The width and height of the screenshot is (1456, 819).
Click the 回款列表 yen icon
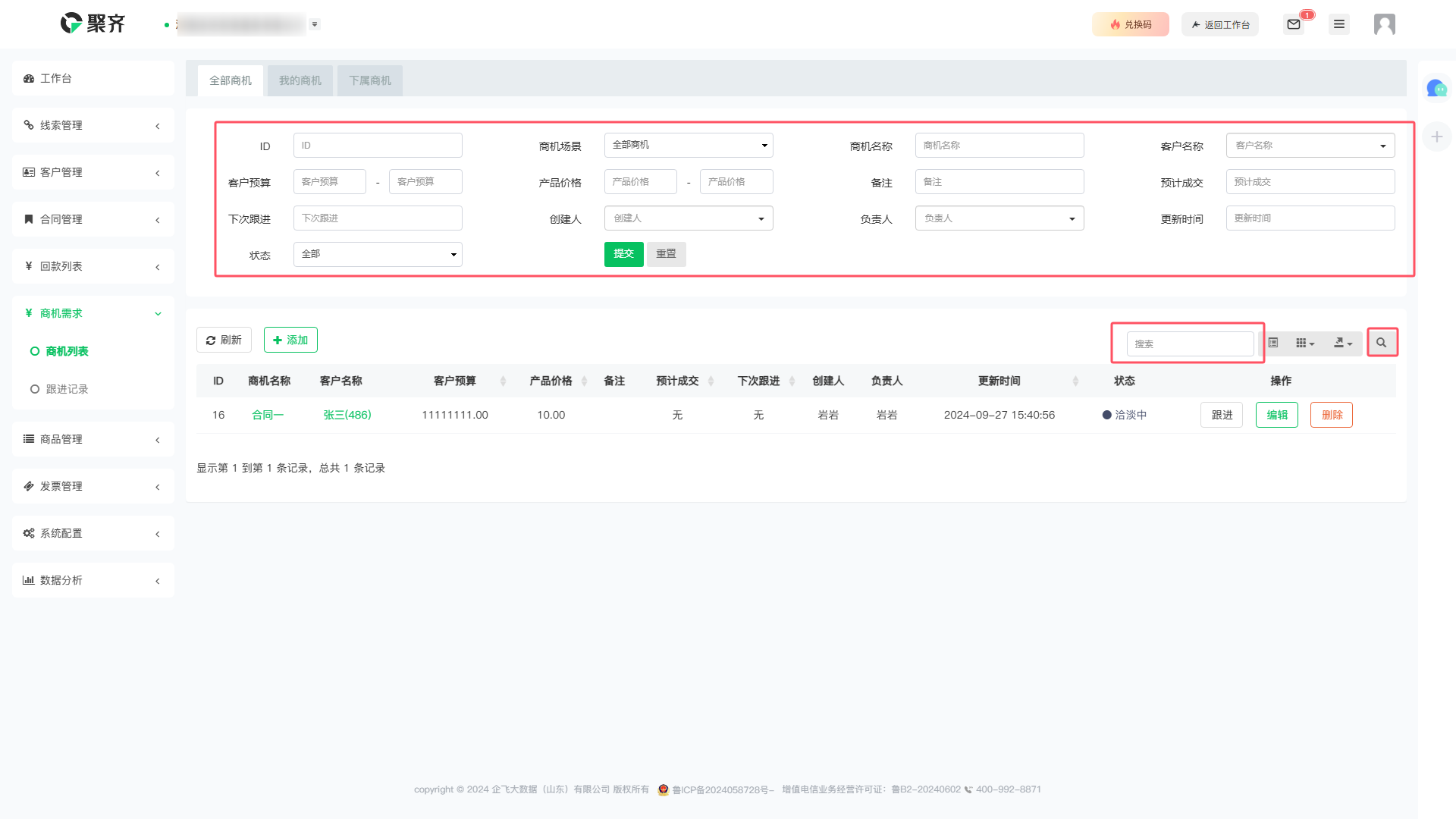pyautogui.click(x=29, y=266)
